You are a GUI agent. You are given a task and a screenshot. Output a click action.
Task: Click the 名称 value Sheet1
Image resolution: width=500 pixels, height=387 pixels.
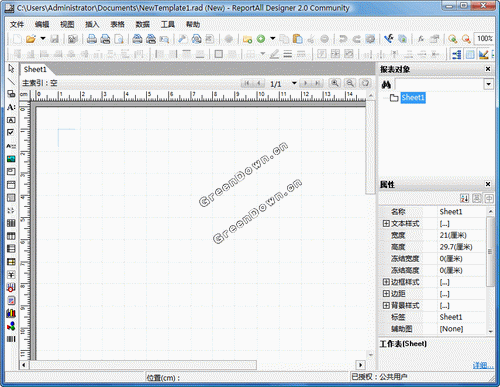coord(451,212)
